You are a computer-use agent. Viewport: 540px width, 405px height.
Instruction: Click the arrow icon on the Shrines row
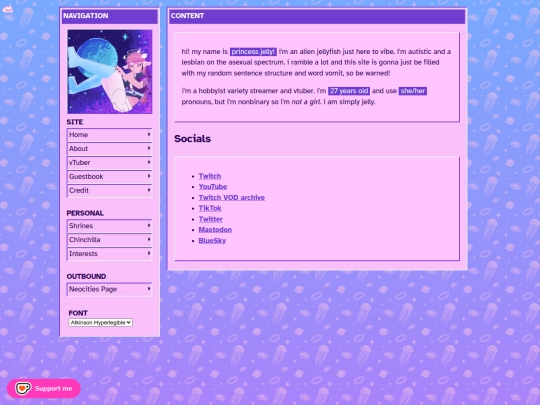tap(149, 226)
